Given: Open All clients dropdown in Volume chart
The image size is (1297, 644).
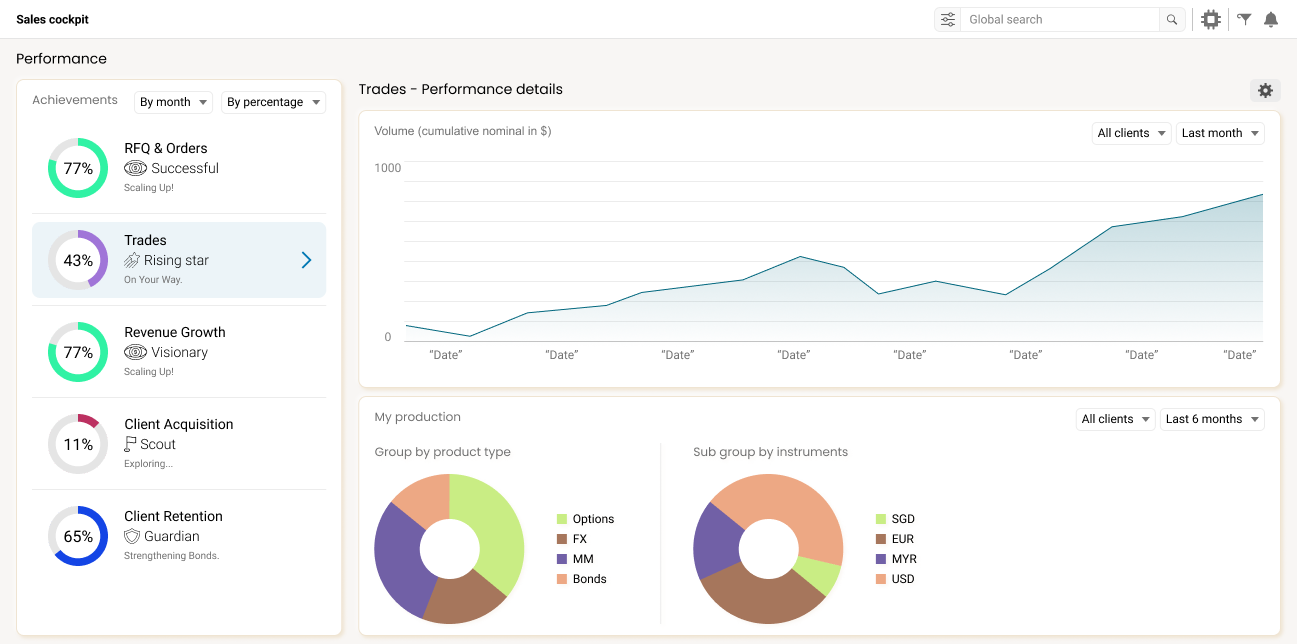Looking at the screenshot, I should tap(1131, 133).
